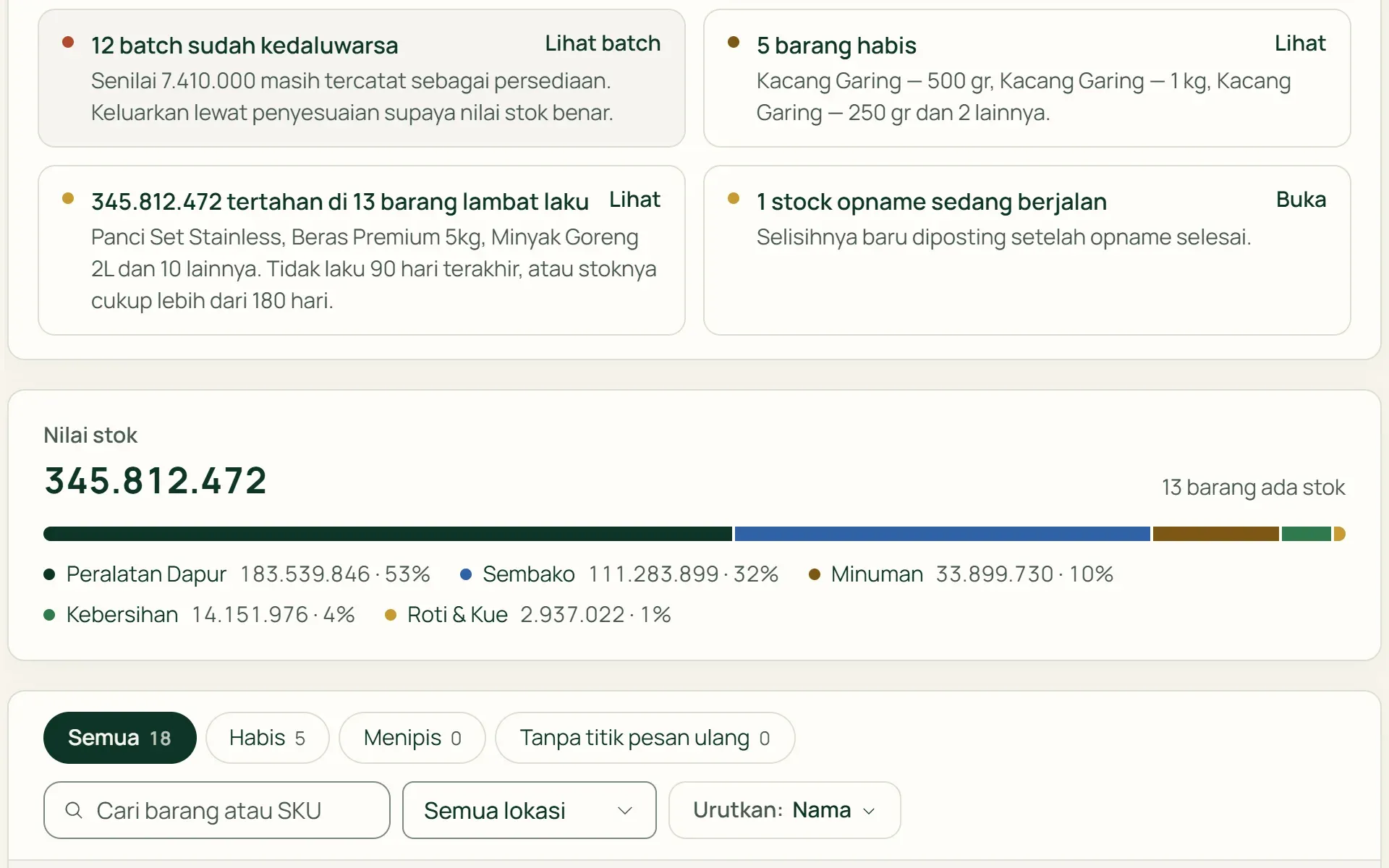Click the 12 batch sudah kedaluwarsa heading
Screen dimensions: 1389x868
click(245, 46)
